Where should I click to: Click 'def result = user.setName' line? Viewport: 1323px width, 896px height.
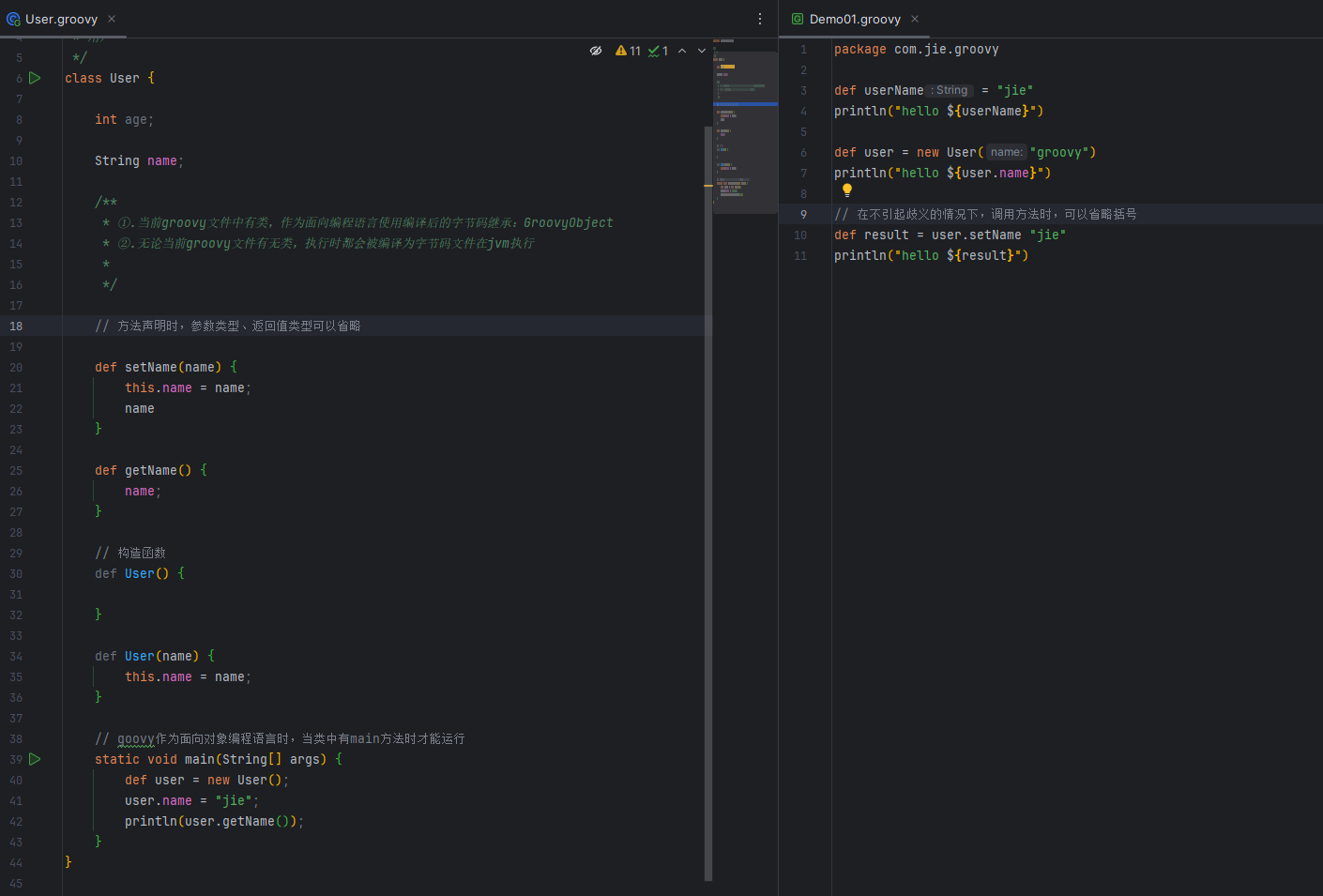[950, 235]
